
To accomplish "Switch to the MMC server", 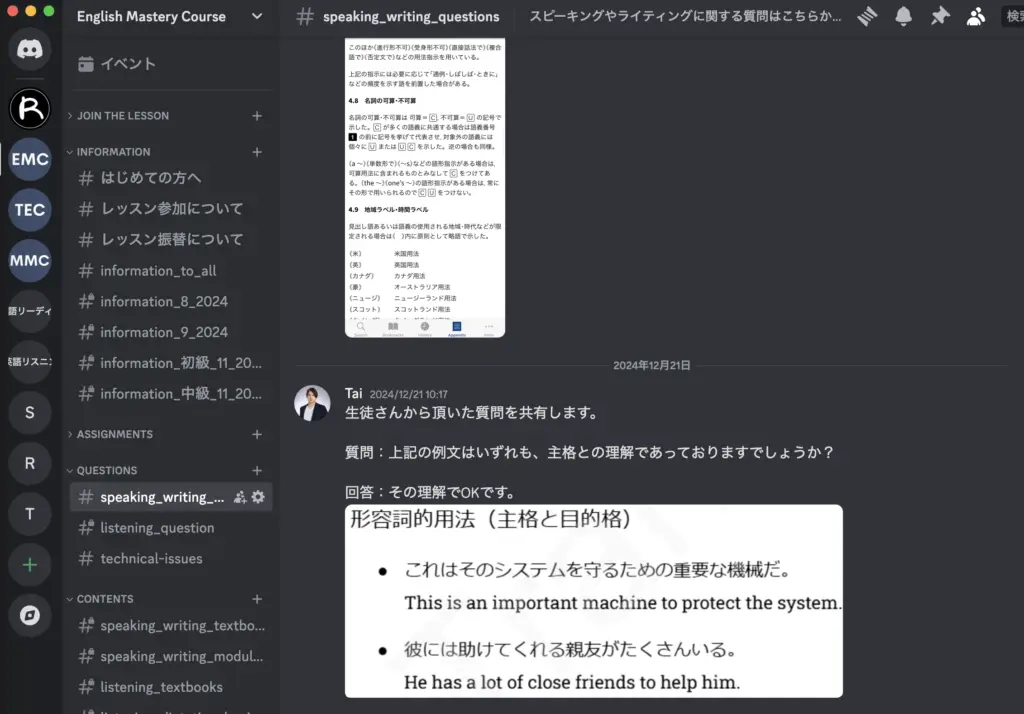I will (30, 261).
